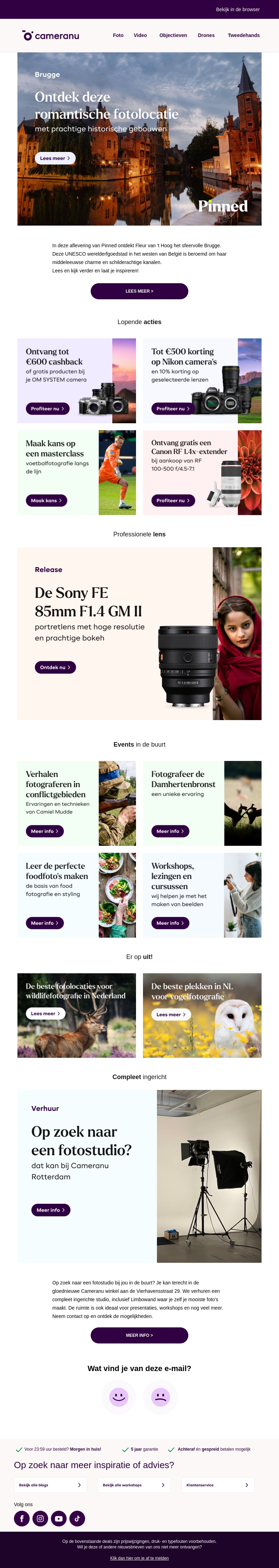Go to the Drones menu item
The width and height of the screenshot is (279, 1568).
(x=206, y=35)
